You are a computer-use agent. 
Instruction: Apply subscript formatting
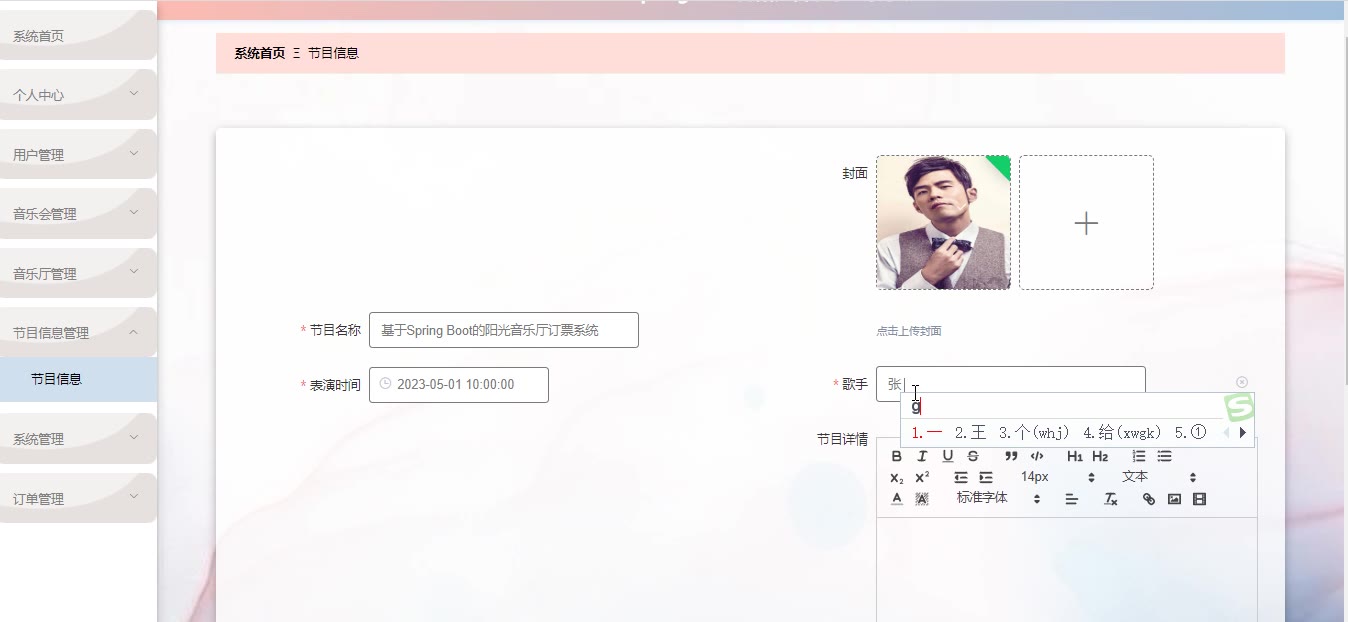click(896, 478)
